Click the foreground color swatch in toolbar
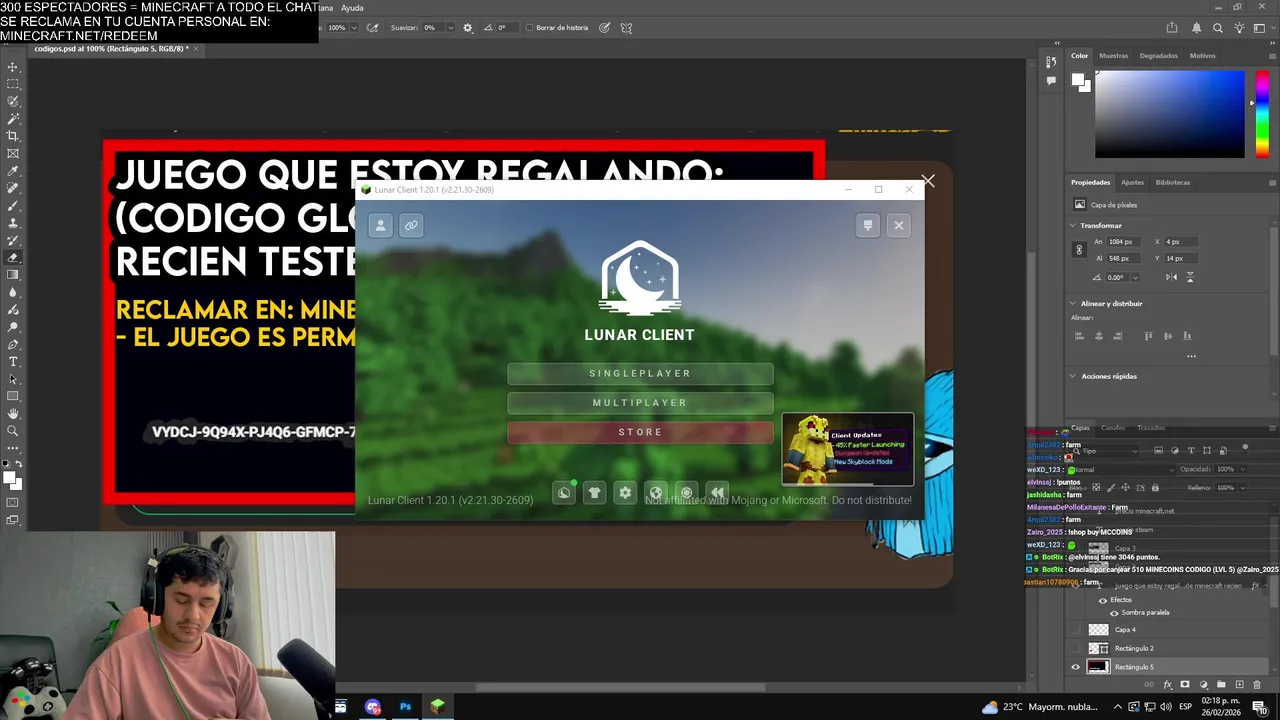The image size is (1280, 720). [10, 479]
